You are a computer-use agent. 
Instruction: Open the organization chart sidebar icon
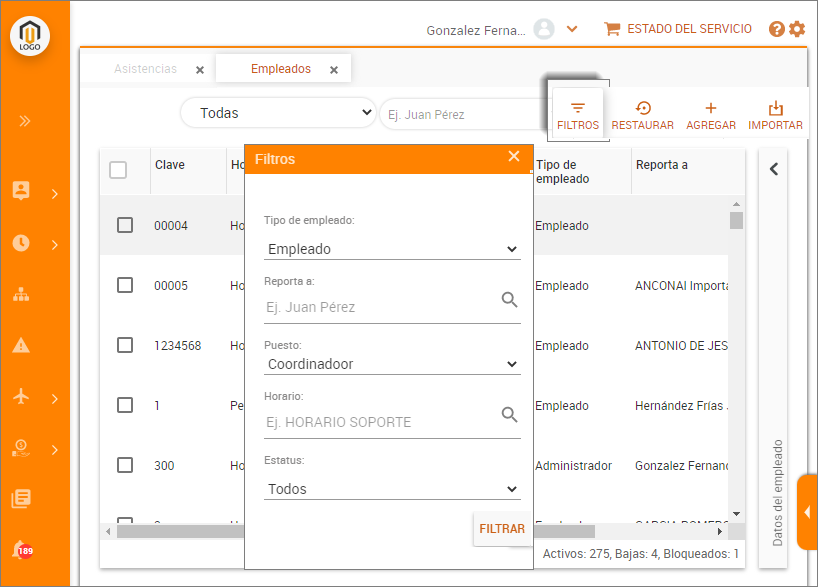[21, 295]
